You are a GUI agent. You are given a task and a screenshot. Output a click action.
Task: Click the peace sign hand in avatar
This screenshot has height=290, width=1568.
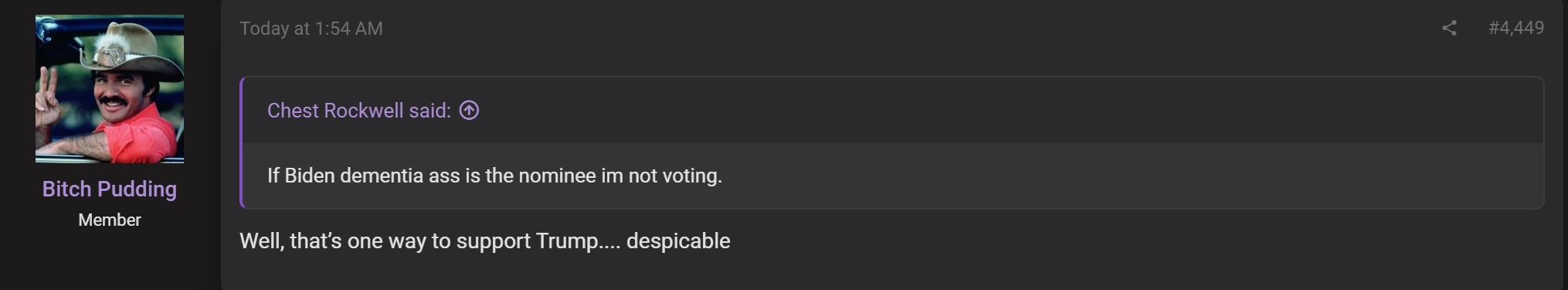(x=48, y=101)
